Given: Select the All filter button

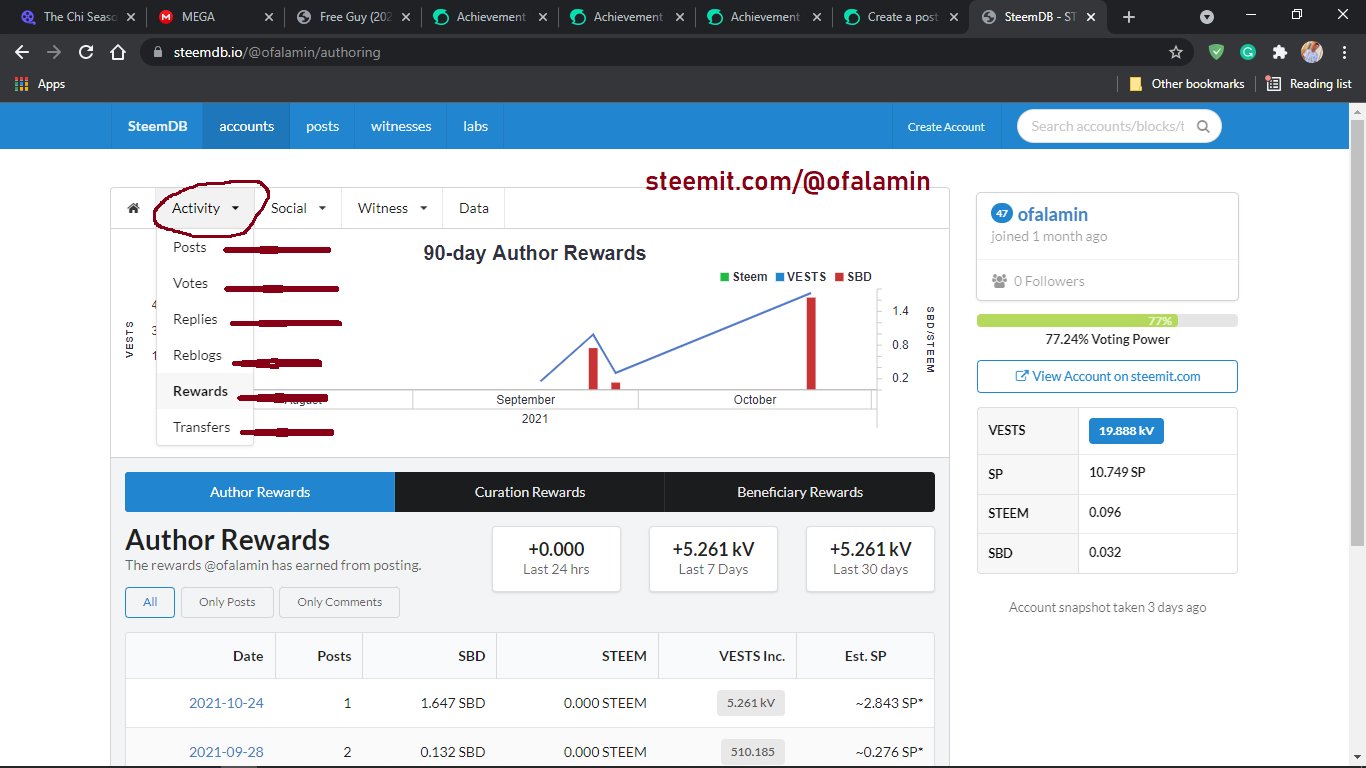Looking at the screenshot, I should click(x=150, y=602).
